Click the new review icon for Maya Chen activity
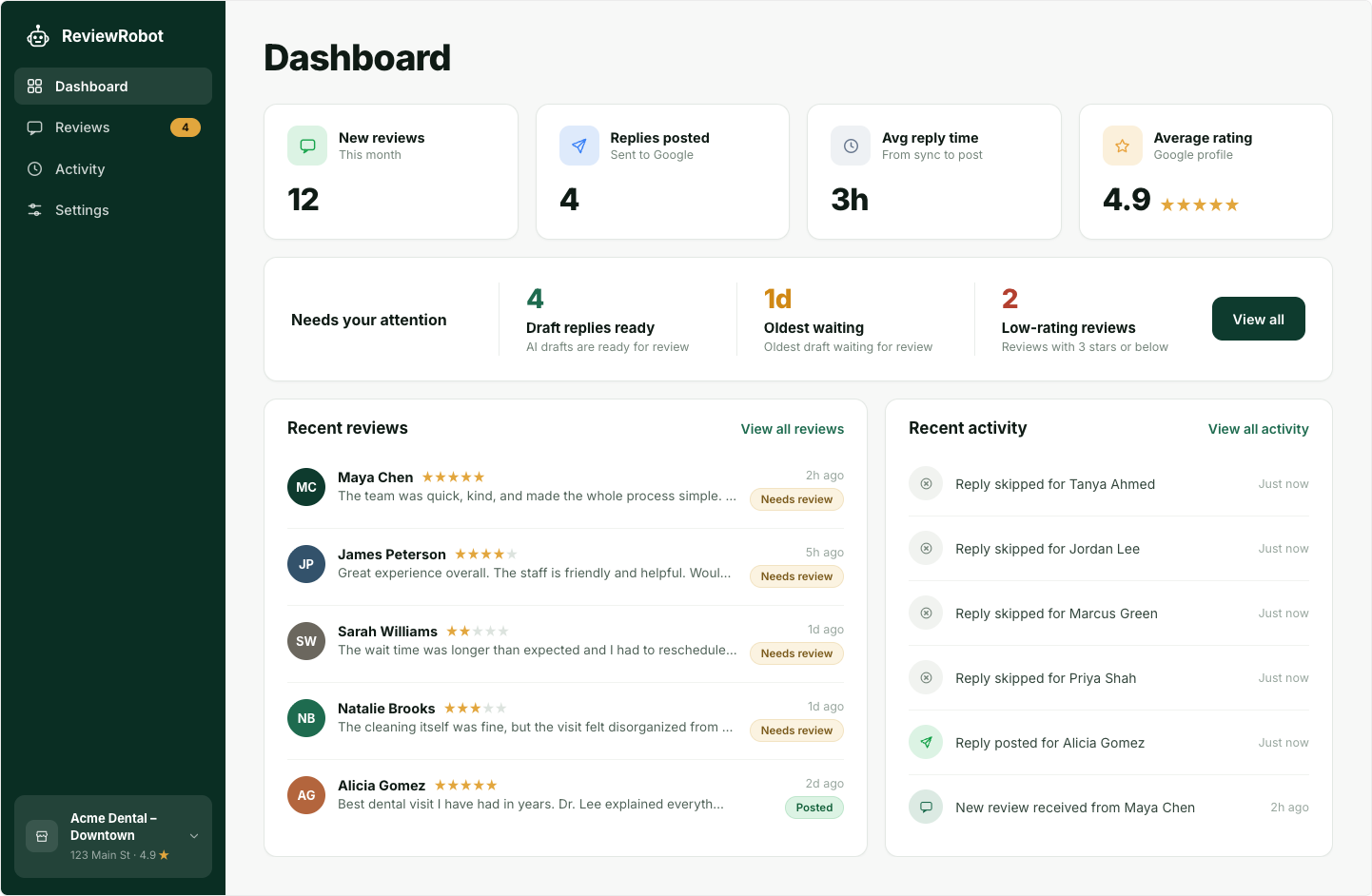This screenshot has width=1372, height=896. pos(926,808)
